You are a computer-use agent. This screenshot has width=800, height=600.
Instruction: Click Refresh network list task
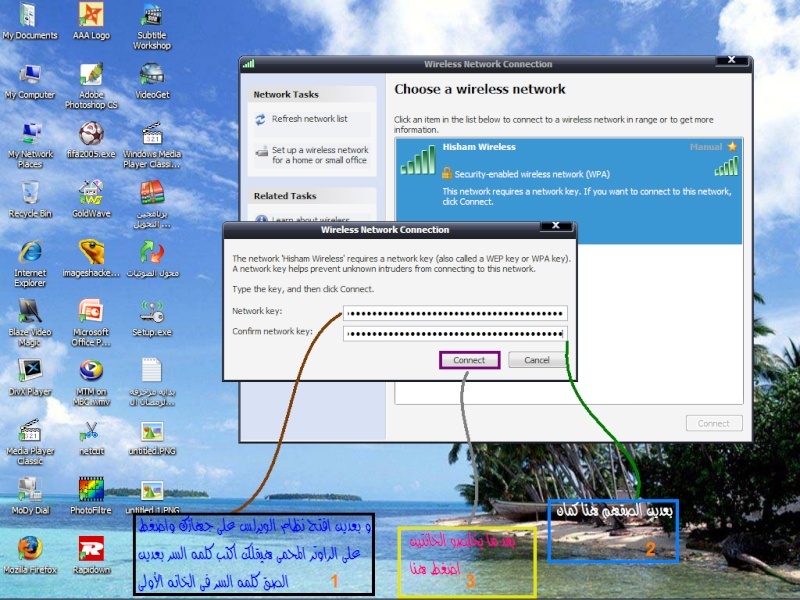coord(309,119)
